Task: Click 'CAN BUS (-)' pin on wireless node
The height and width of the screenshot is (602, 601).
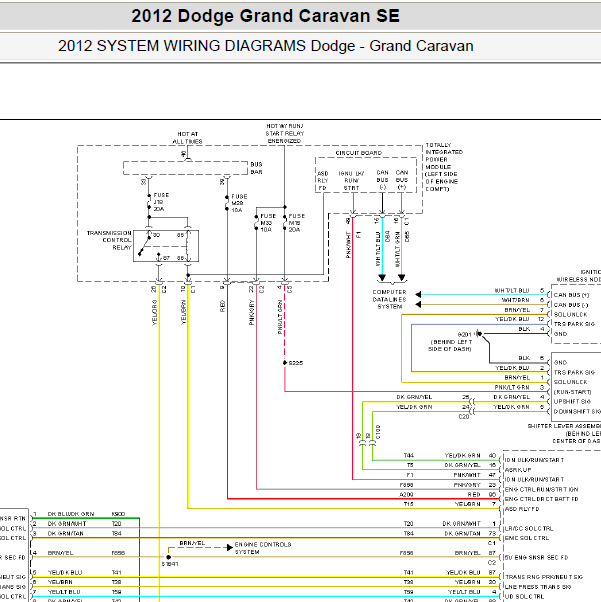Action: pyautogui.click(x=571, y=305)
